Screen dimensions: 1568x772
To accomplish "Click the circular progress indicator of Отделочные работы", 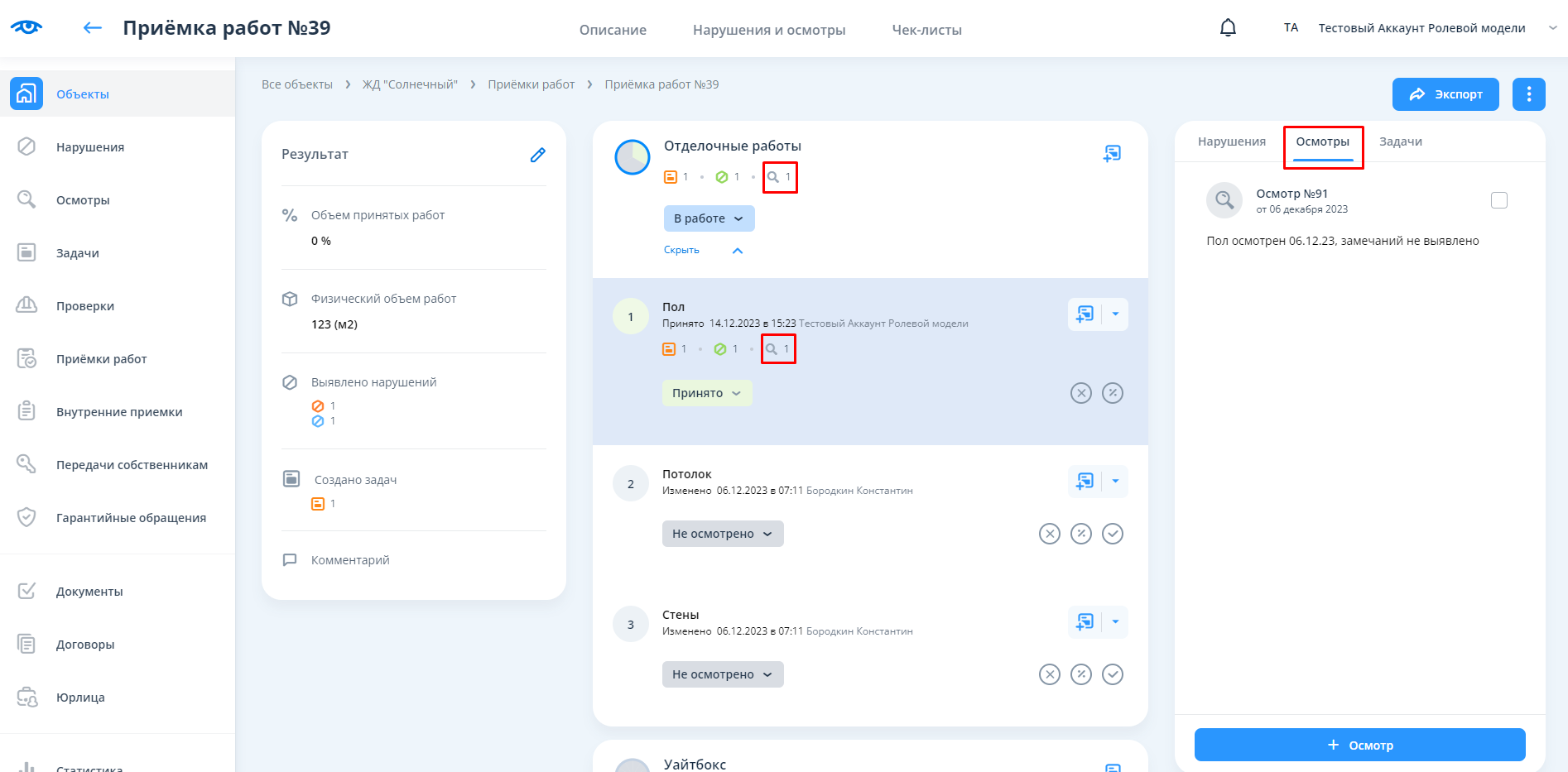I will [x=632, y=157].
